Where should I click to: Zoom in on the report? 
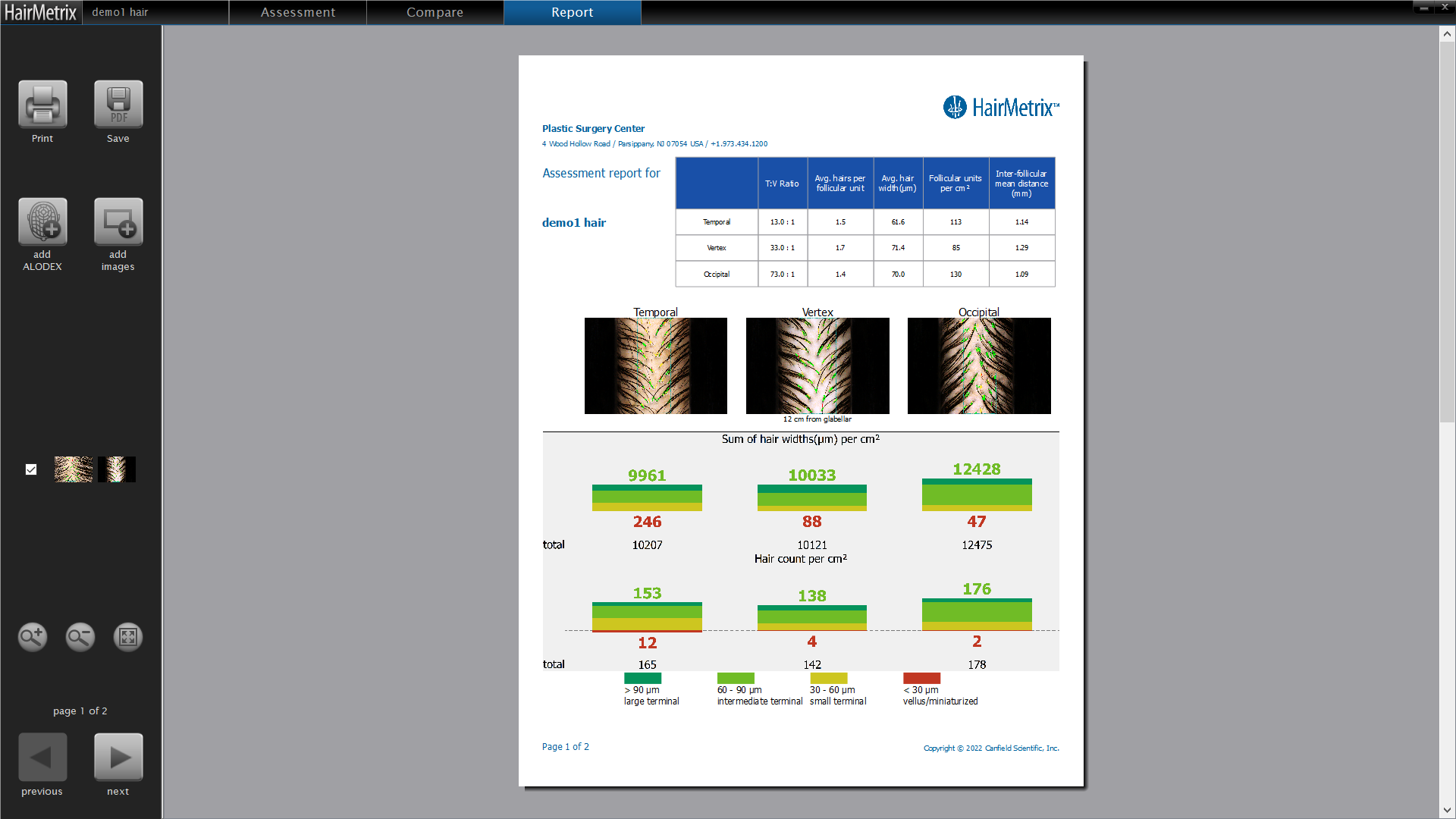[33, 637]
